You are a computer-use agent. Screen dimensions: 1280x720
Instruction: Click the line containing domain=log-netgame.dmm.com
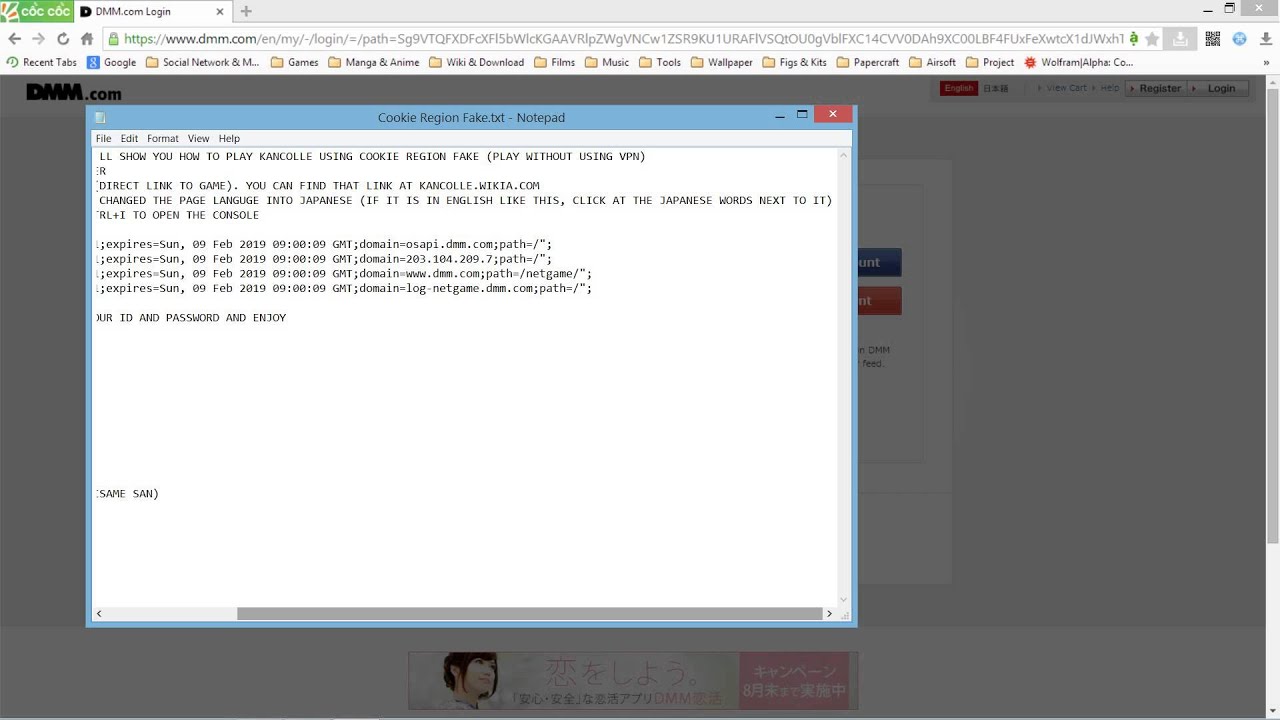pos(344,288)
